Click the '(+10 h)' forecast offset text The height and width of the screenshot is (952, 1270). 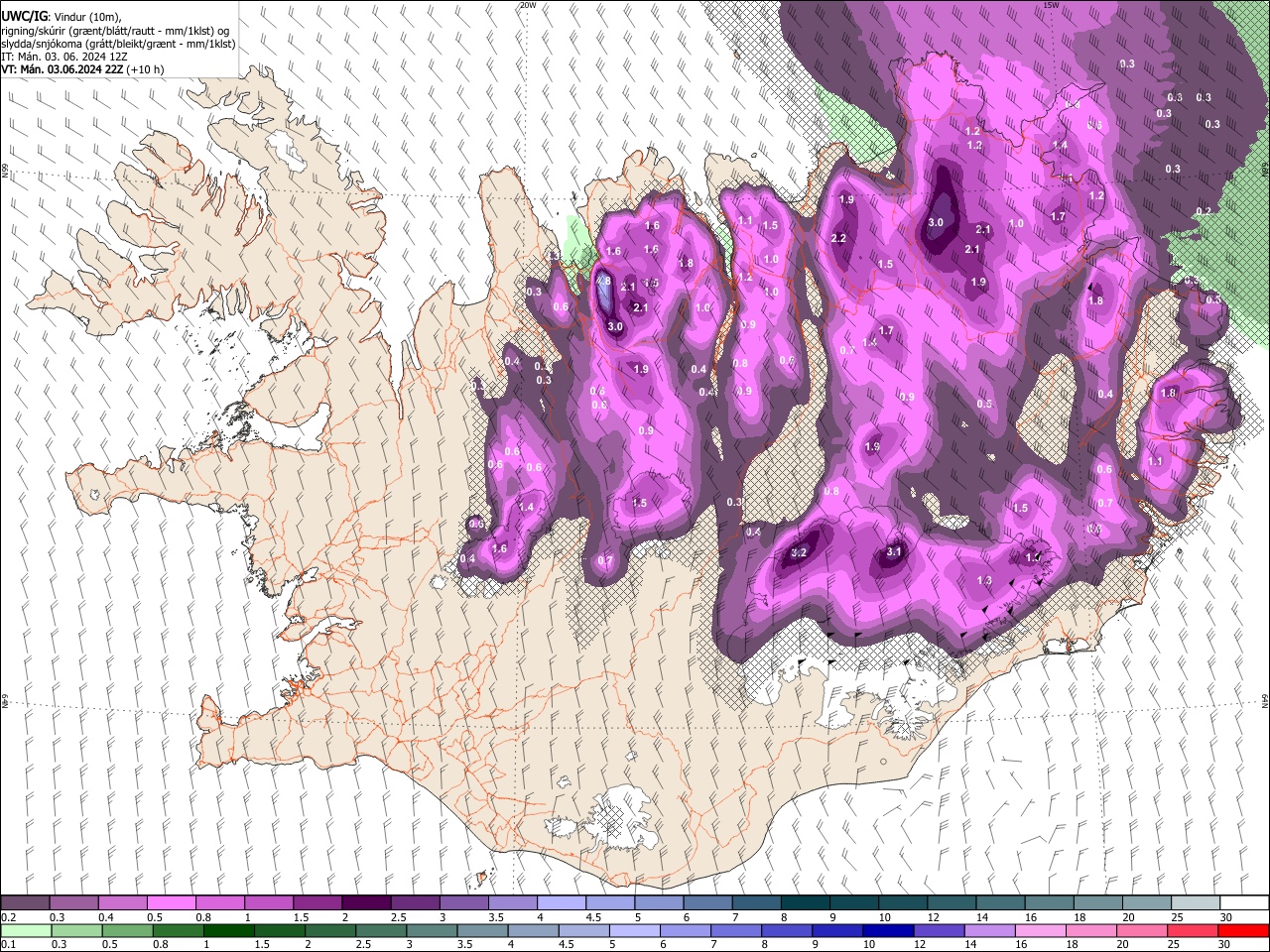pos(145,69)
